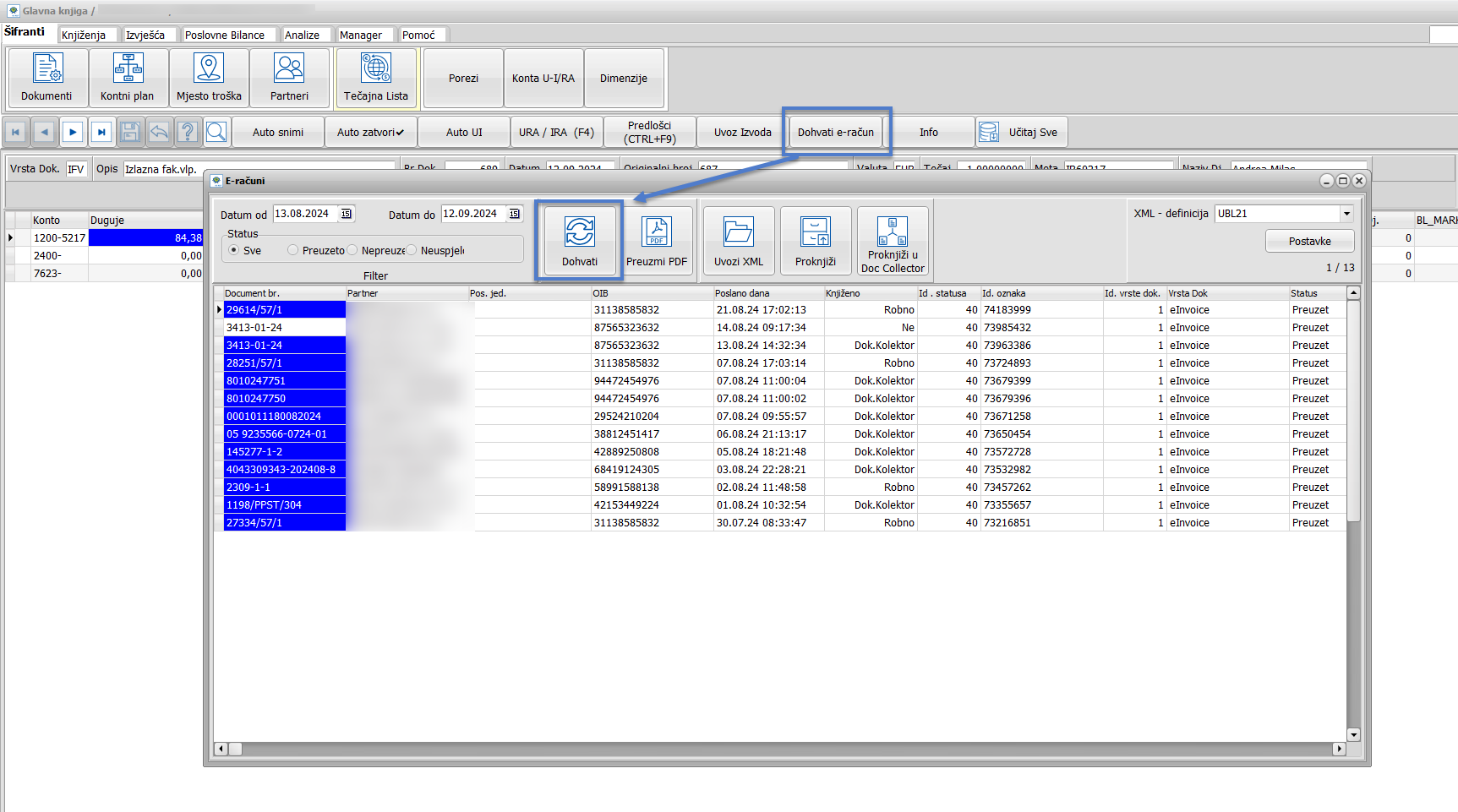The height and width of the screenshot is (812, 1458).
Task: Select document row 29614/57/1
Action: (x=780, y=310)
